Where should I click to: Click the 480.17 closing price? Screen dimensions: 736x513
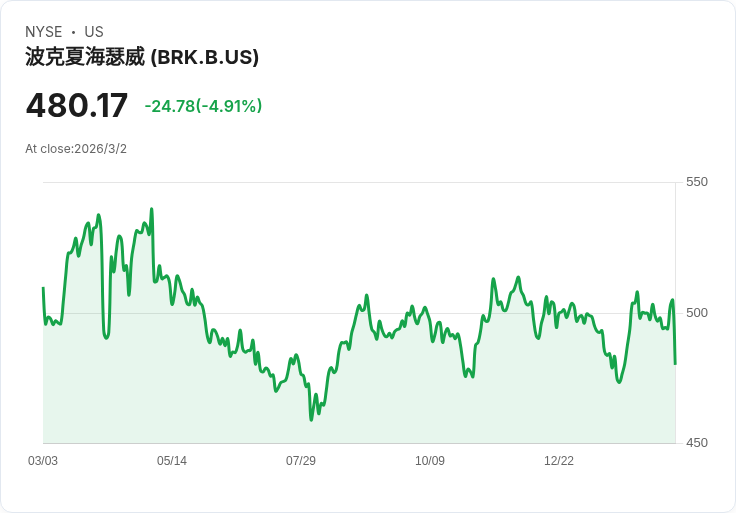click(x=77, y=106)
